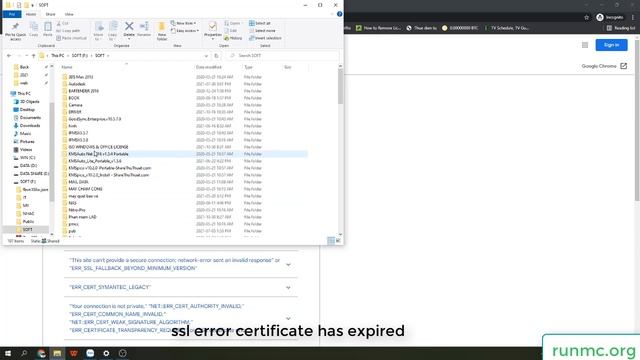The image size is (640, 360).
Task: Click Select all in the ribbon
Action: [260, 23]
